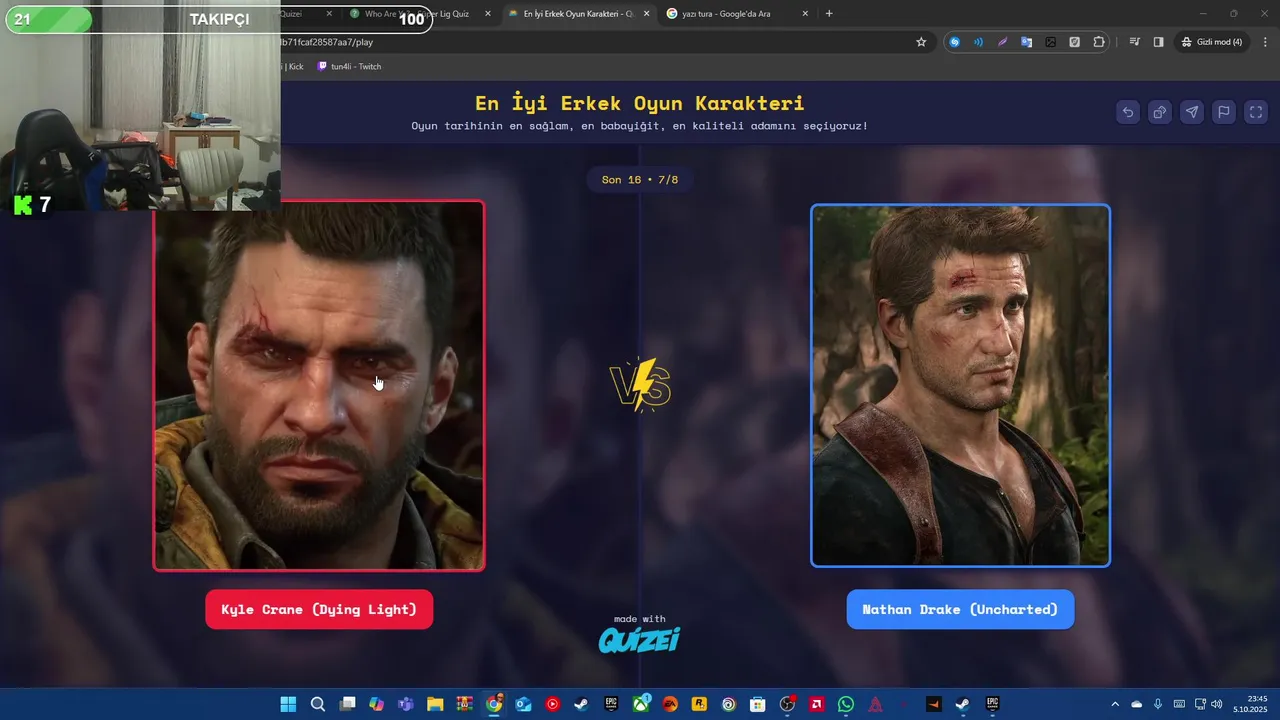The image size is (1280, 720).
Task: Open the Chrome extensions puzzle icon
Action: 1099,42
